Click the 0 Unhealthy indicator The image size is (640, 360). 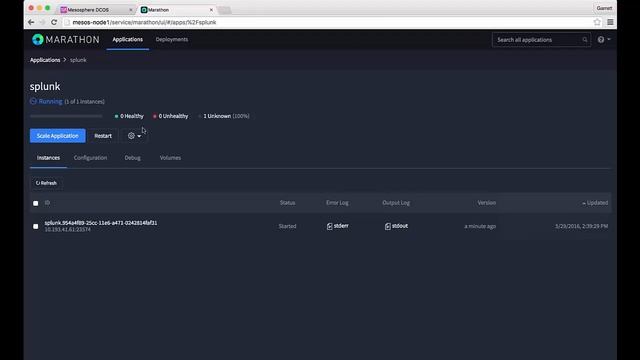(x=171, y=116)
